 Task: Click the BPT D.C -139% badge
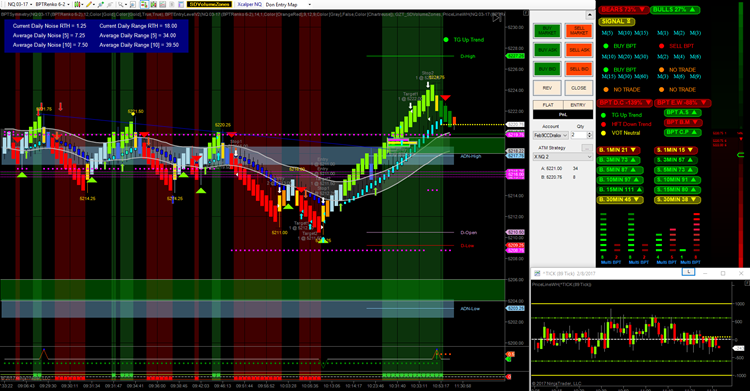(x=625, y=102)
